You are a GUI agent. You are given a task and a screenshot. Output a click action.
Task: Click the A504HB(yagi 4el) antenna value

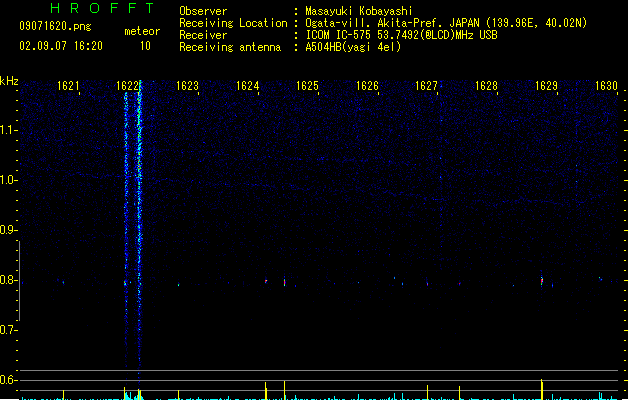click(353, 47)
